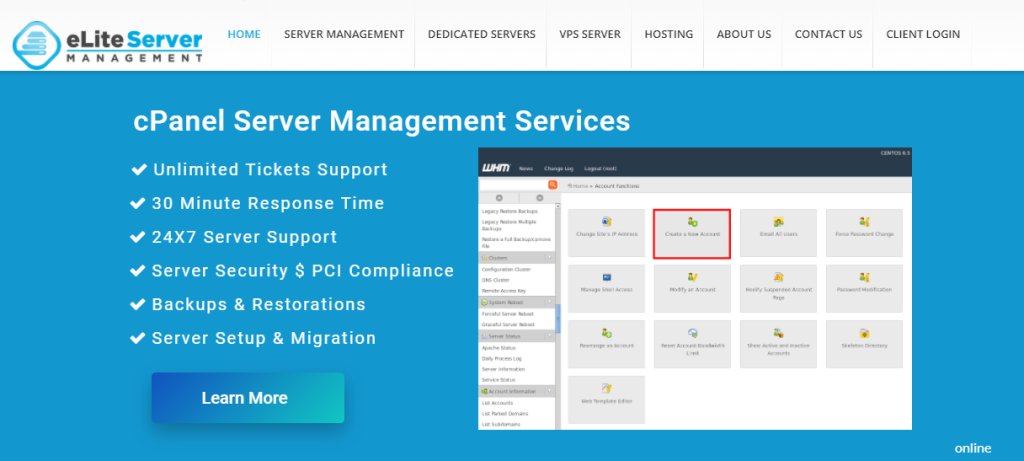
Task: Select Configuration Cluster in sidebar
Action: coord(506,269)
